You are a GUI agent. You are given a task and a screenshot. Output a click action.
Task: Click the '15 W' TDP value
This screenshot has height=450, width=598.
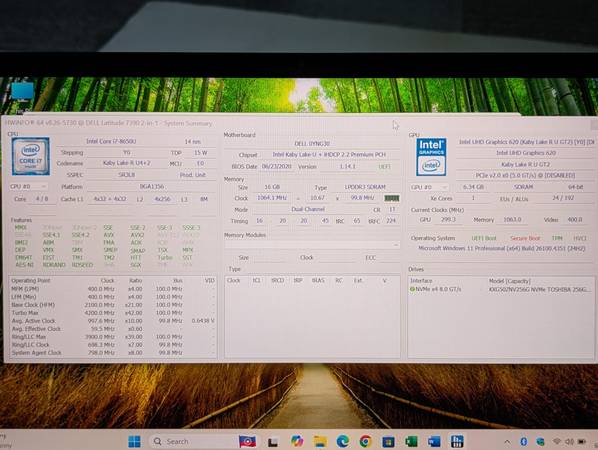point(200,153)
